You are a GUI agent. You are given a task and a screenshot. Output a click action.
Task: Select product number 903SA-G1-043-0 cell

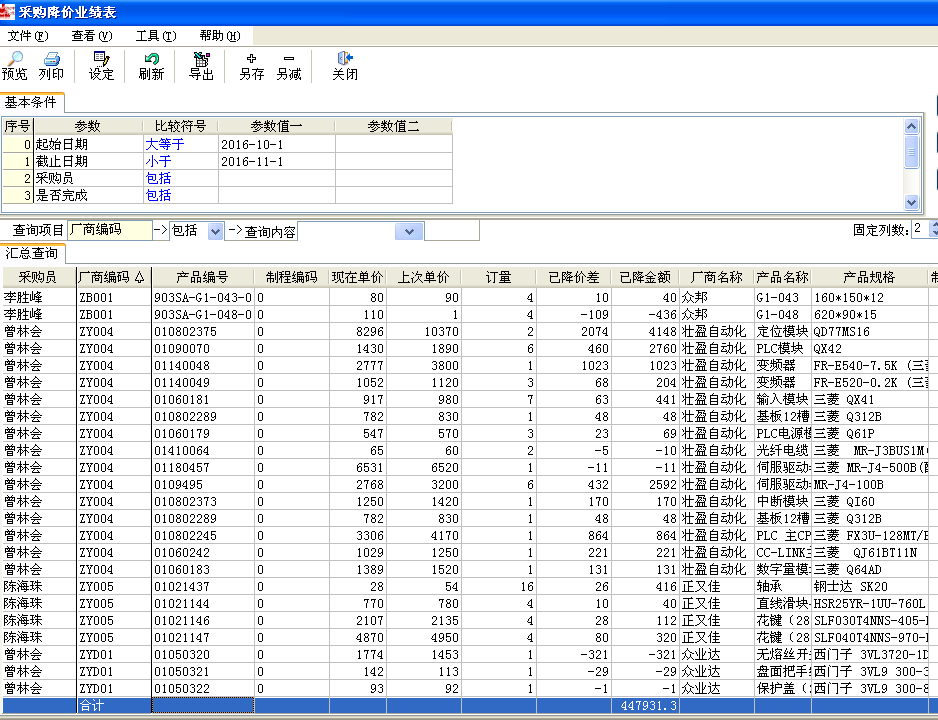click(203, 297)
